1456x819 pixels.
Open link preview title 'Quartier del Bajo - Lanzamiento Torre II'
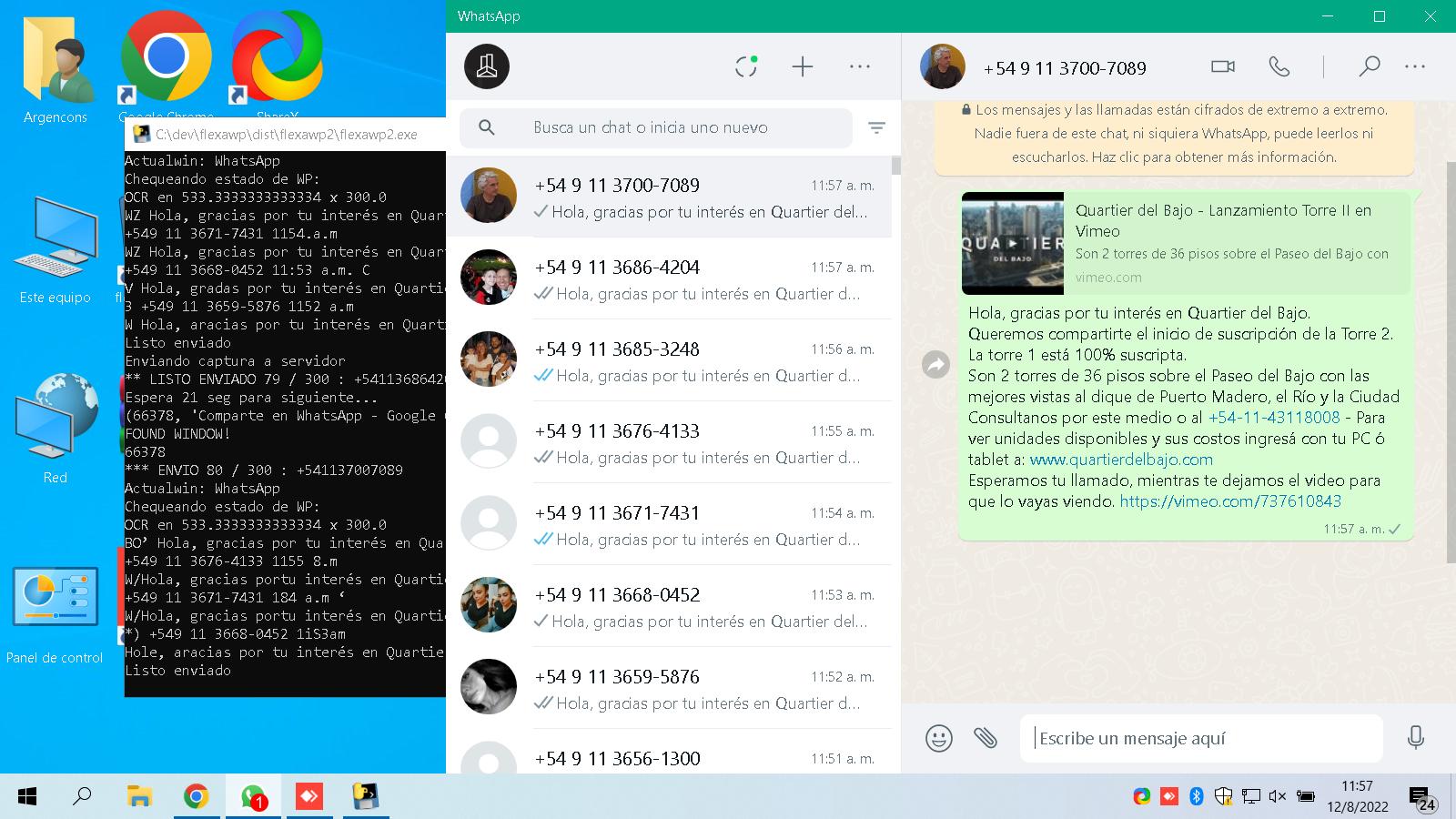[x=1223, y=220]
